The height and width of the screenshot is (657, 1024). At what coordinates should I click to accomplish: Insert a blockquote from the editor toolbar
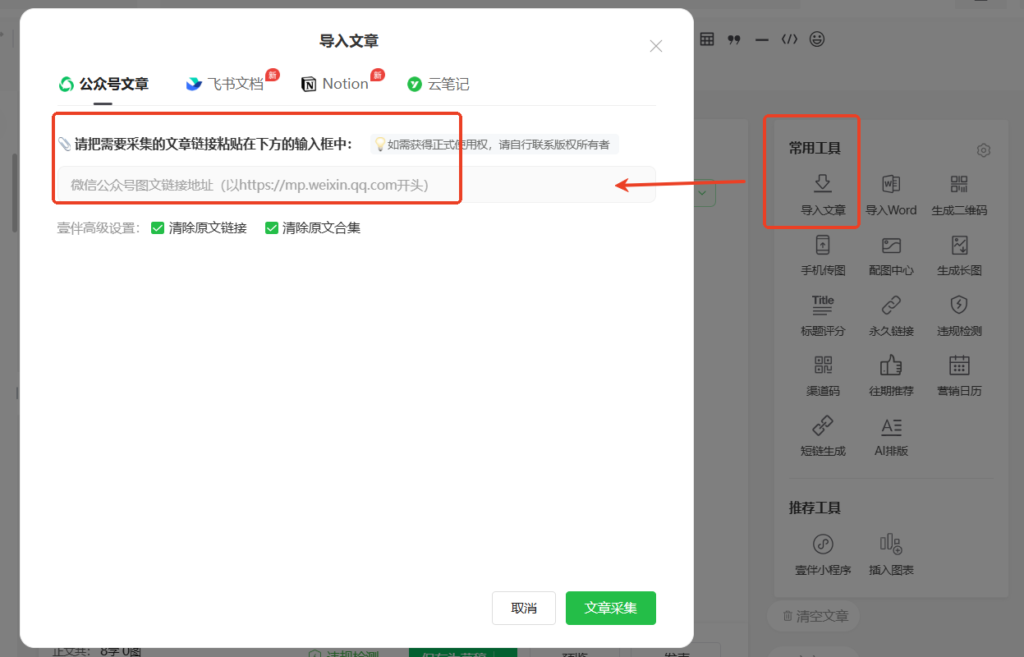pos(734,40)
